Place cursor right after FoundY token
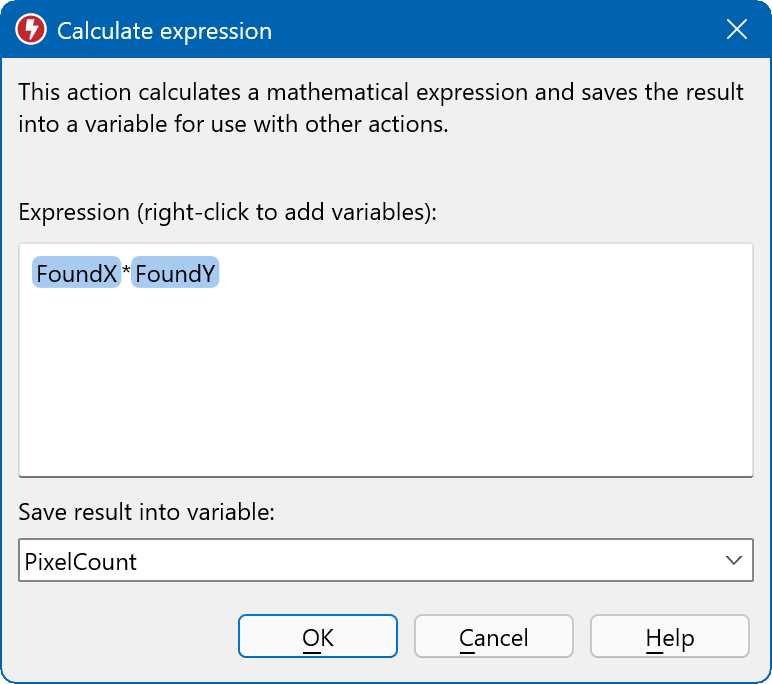The height and width of the screenshot is (684, 772). 222,273
